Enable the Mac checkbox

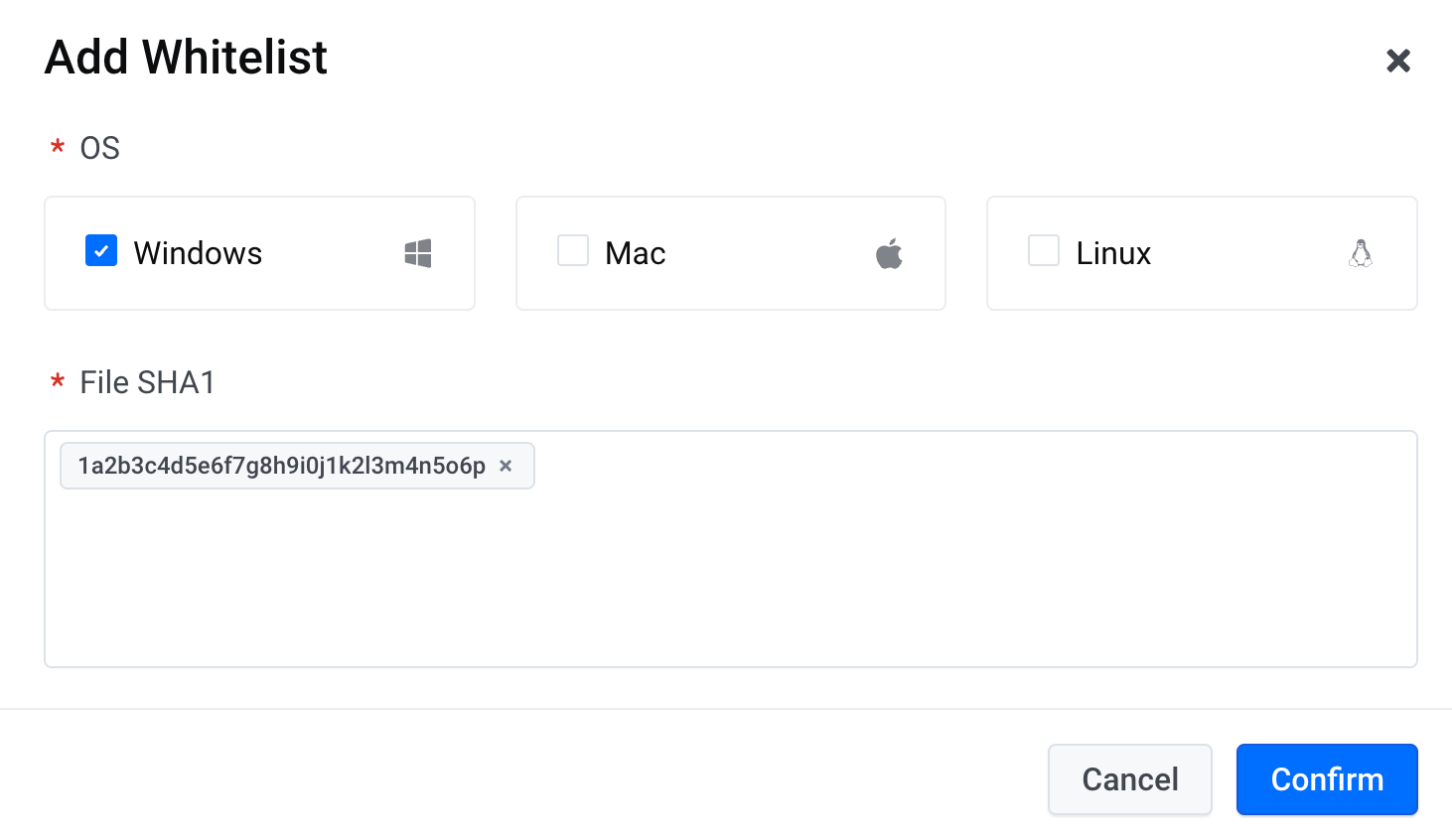[573, 251]
